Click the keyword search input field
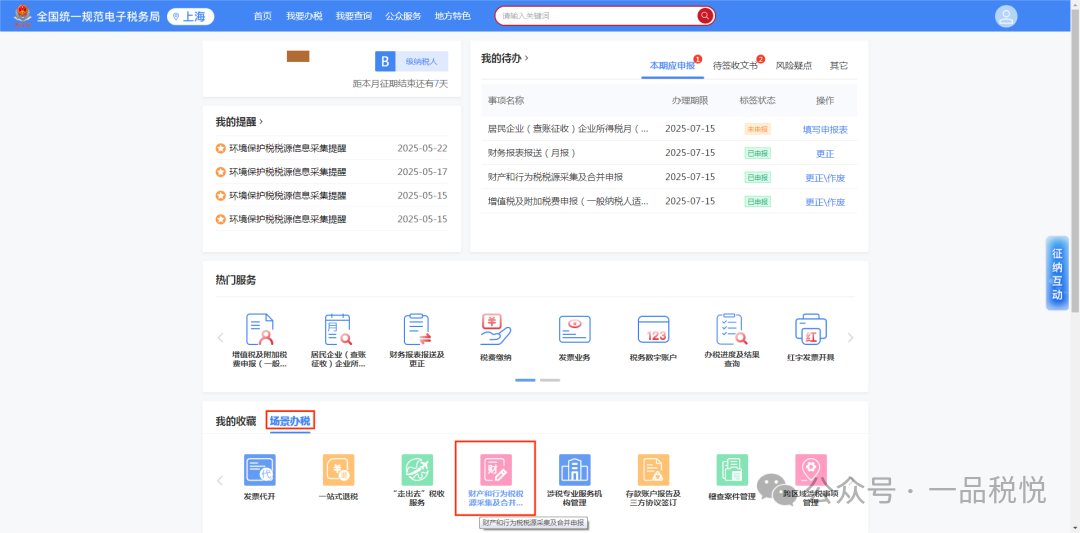 pyautogui.click(x=595, y=16)
